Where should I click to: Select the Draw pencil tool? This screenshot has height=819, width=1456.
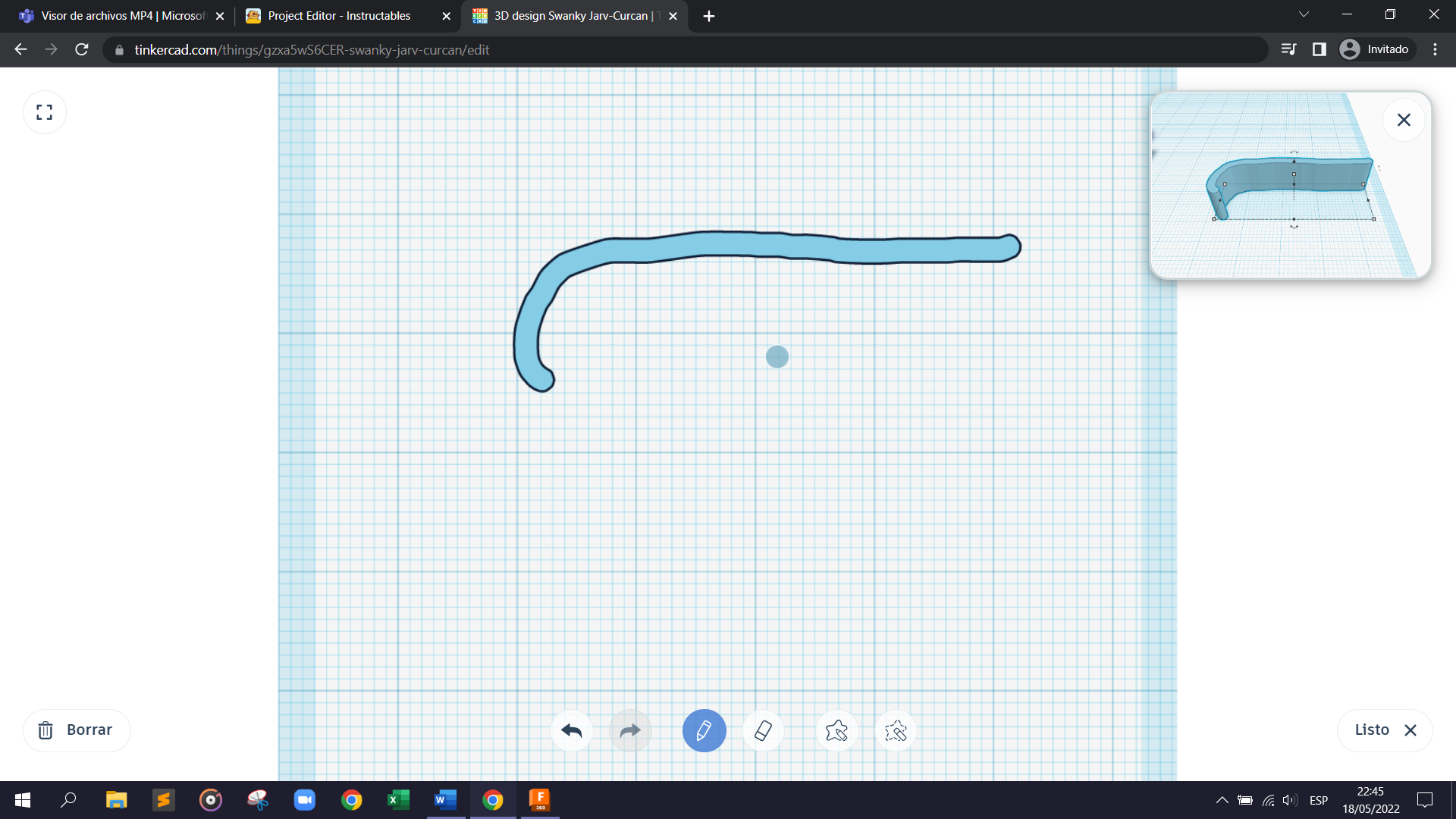click(704, 730)
